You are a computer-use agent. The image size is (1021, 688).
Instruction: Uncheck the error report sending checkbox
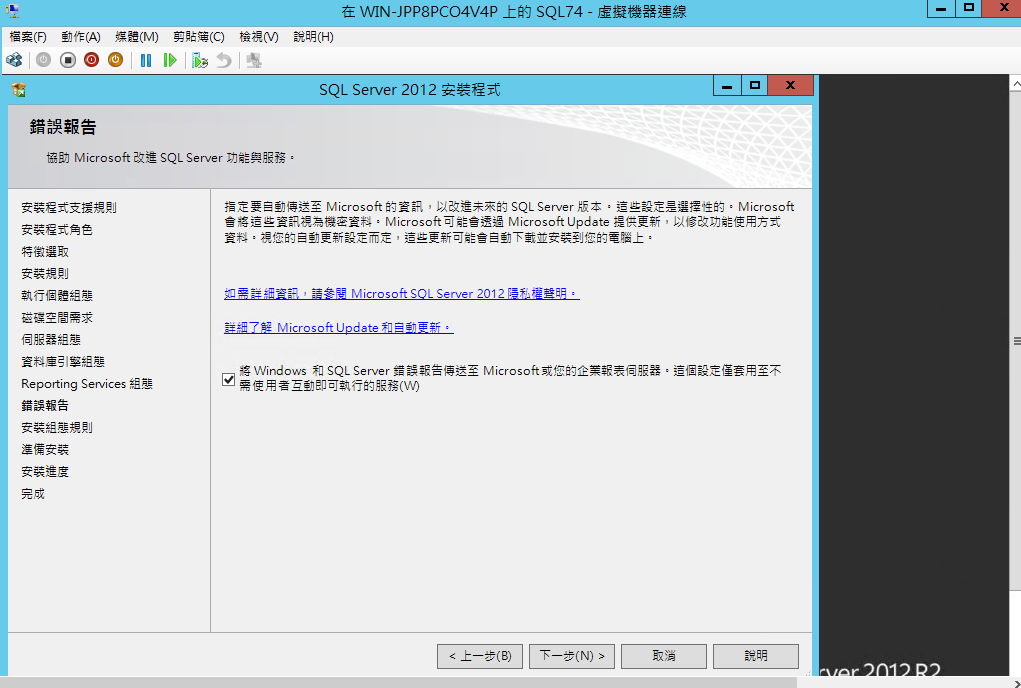229,379
